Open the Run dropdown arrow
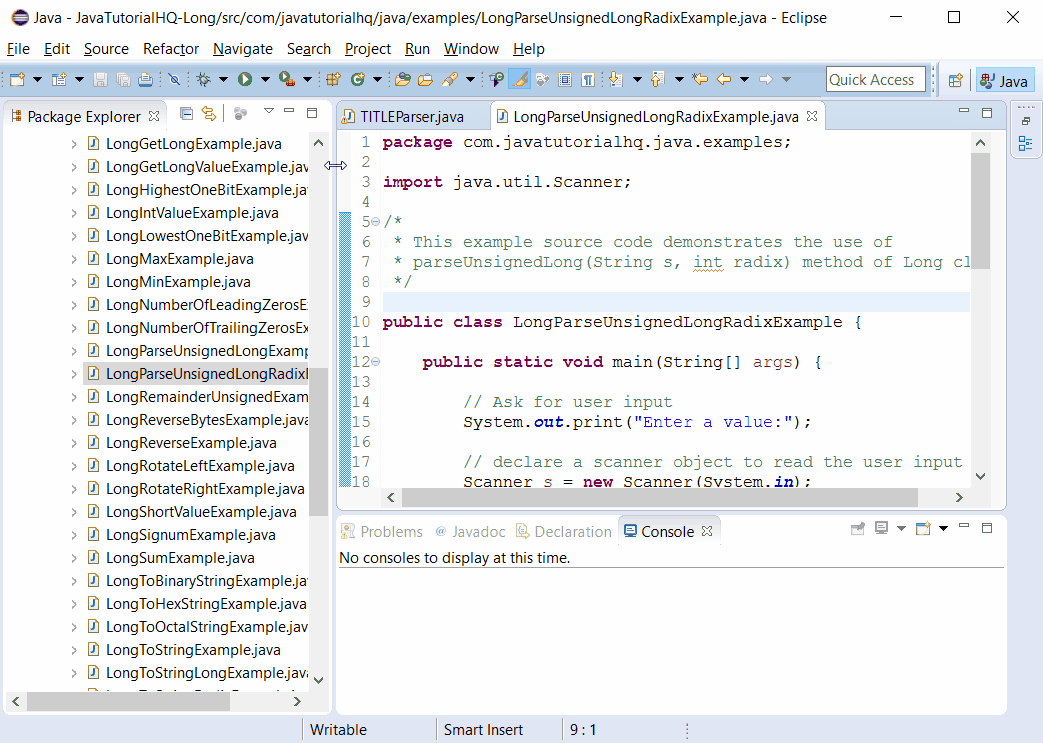The image size is (1043, 743). coord(265,80)
